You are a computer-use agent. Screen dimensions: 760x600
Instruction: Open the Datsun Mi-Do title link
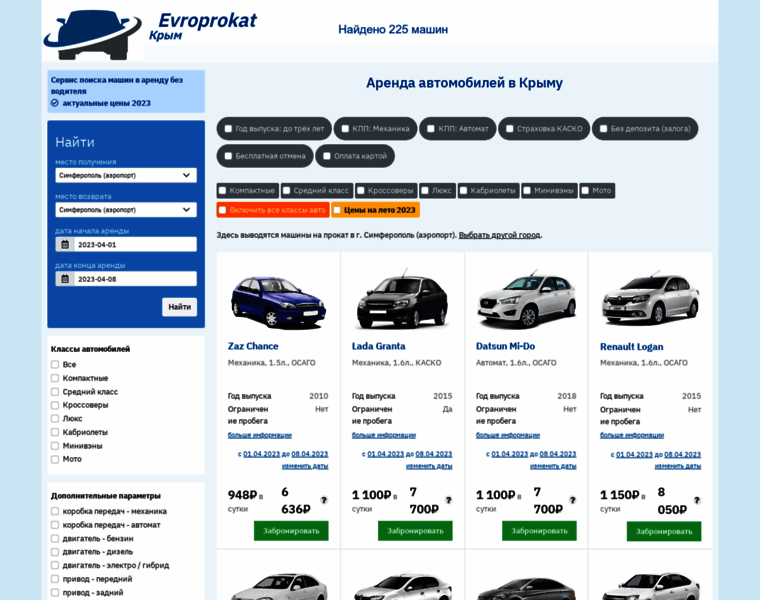coord(506,346)
